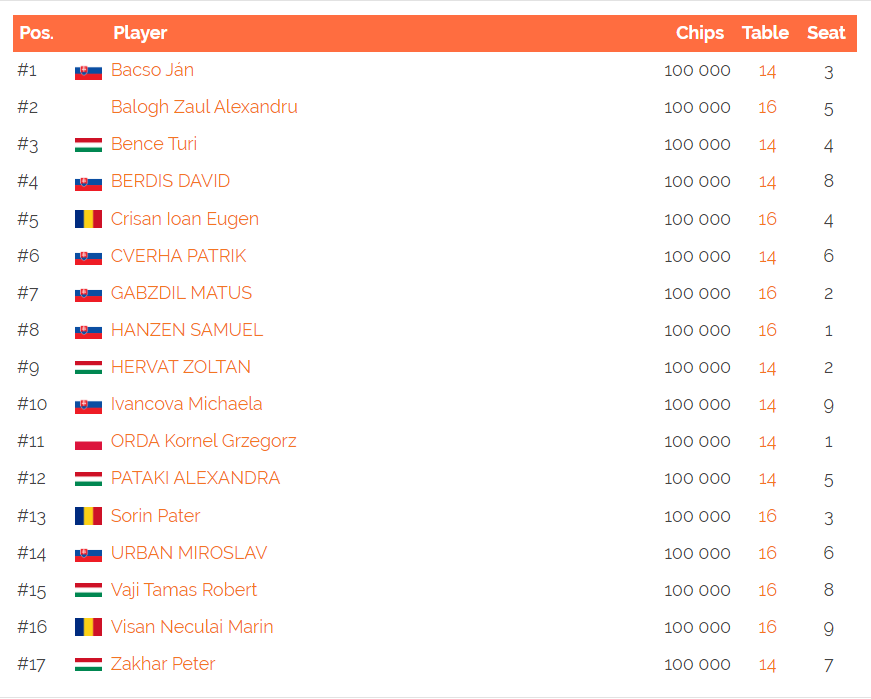Viewport: 871px width, 699px height.
Task: Click the Romanian flag beside Sorin Pater
Action: tap(88, 516)
